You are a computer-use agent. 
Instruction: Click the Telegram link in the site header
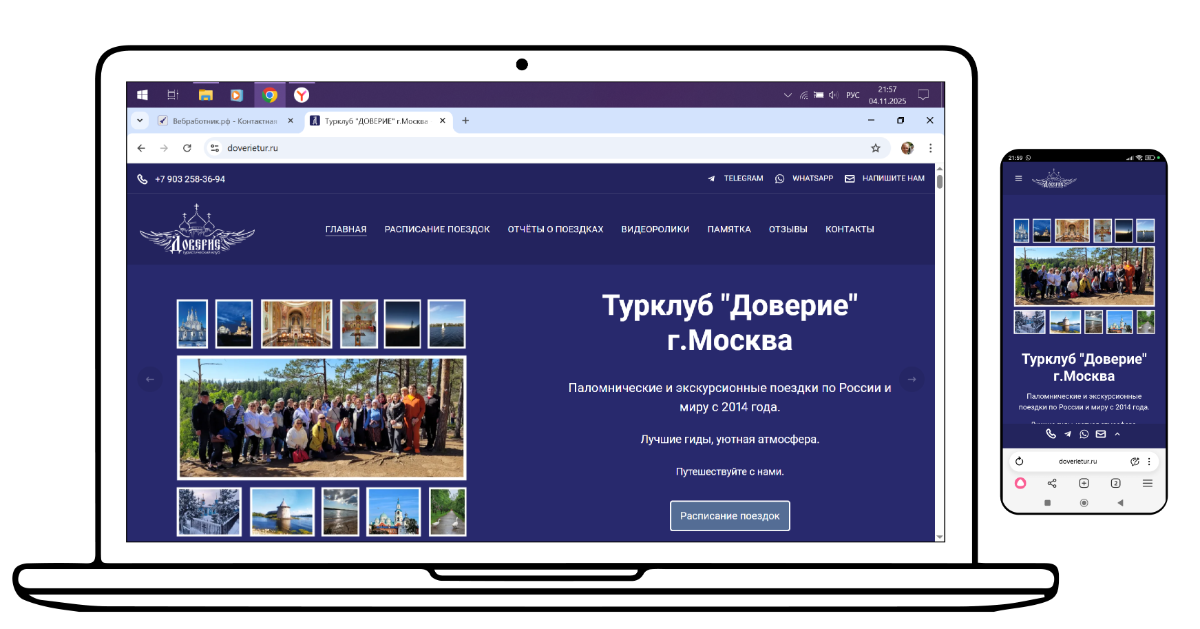click(735, 179)
